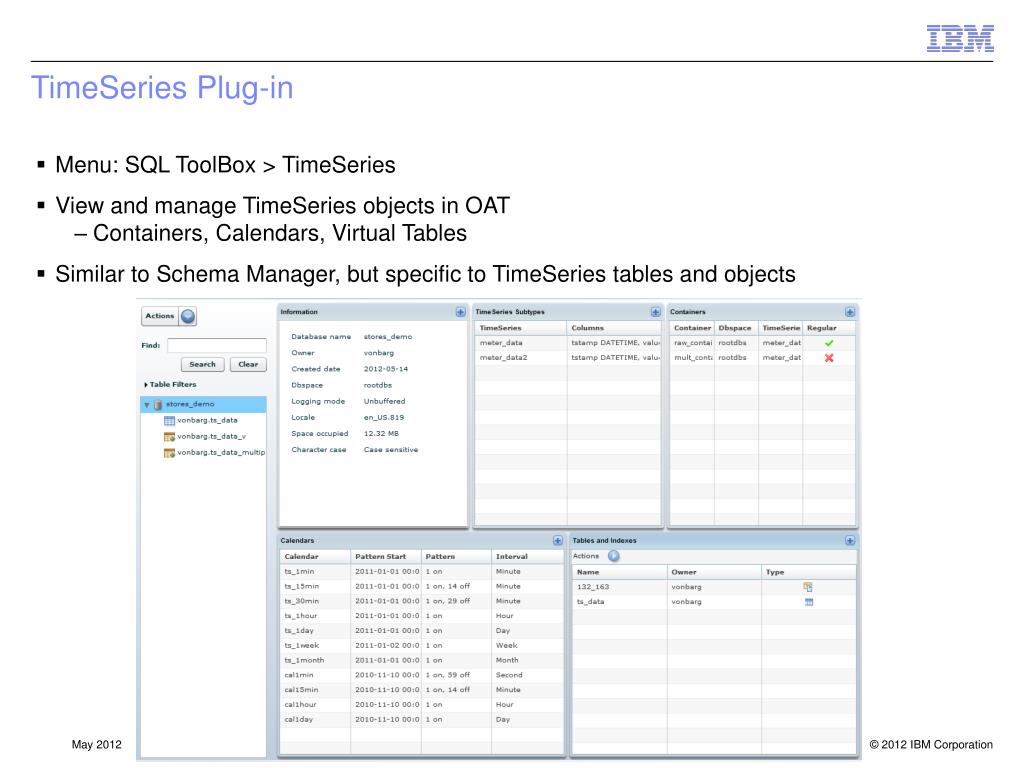Viewport: 1024px width, 768px height.
Task: Select the ts_1week calendar row
Action: pos(421,645)
